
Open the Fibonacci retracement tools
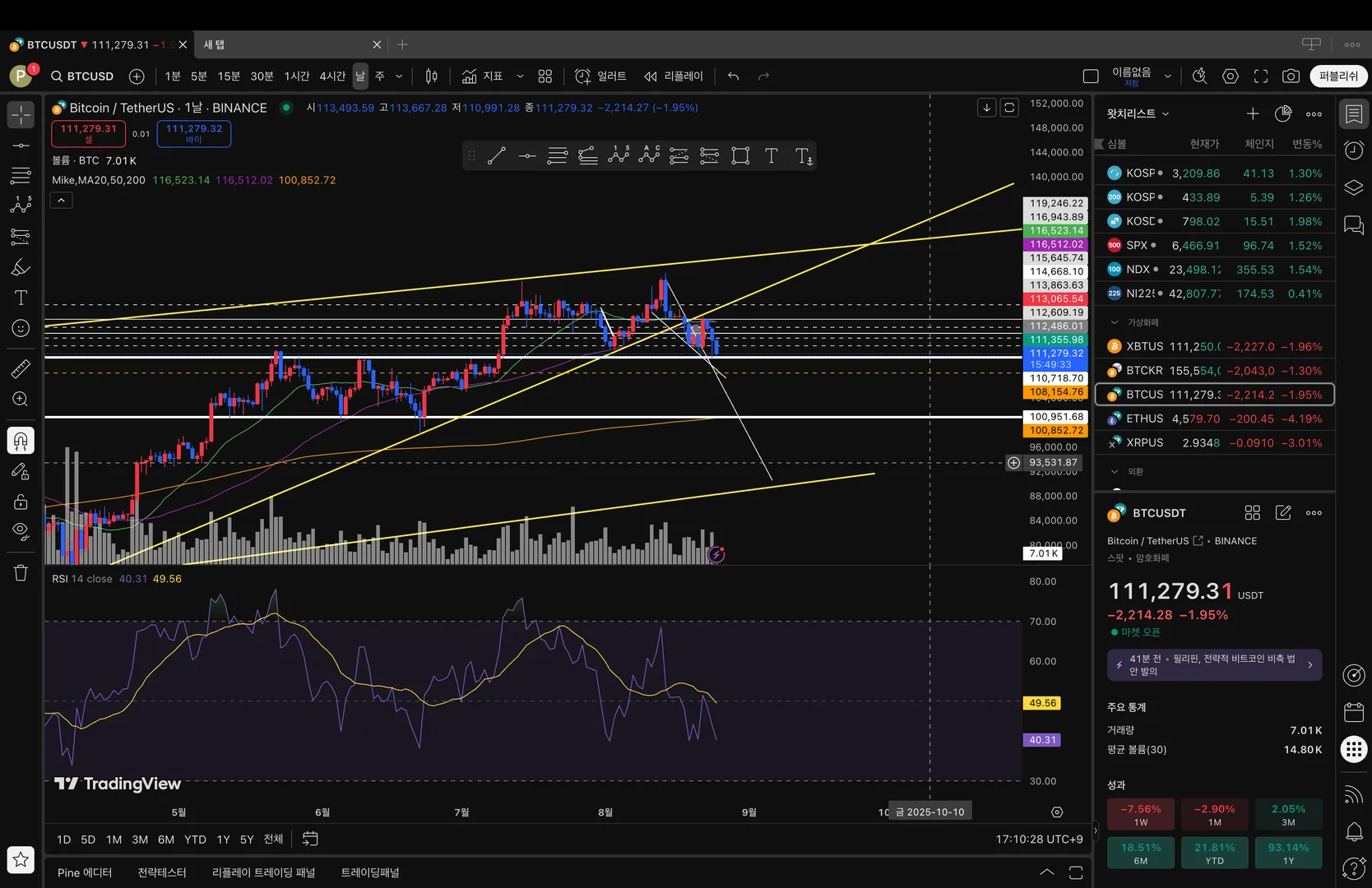(x=21, y=175)
